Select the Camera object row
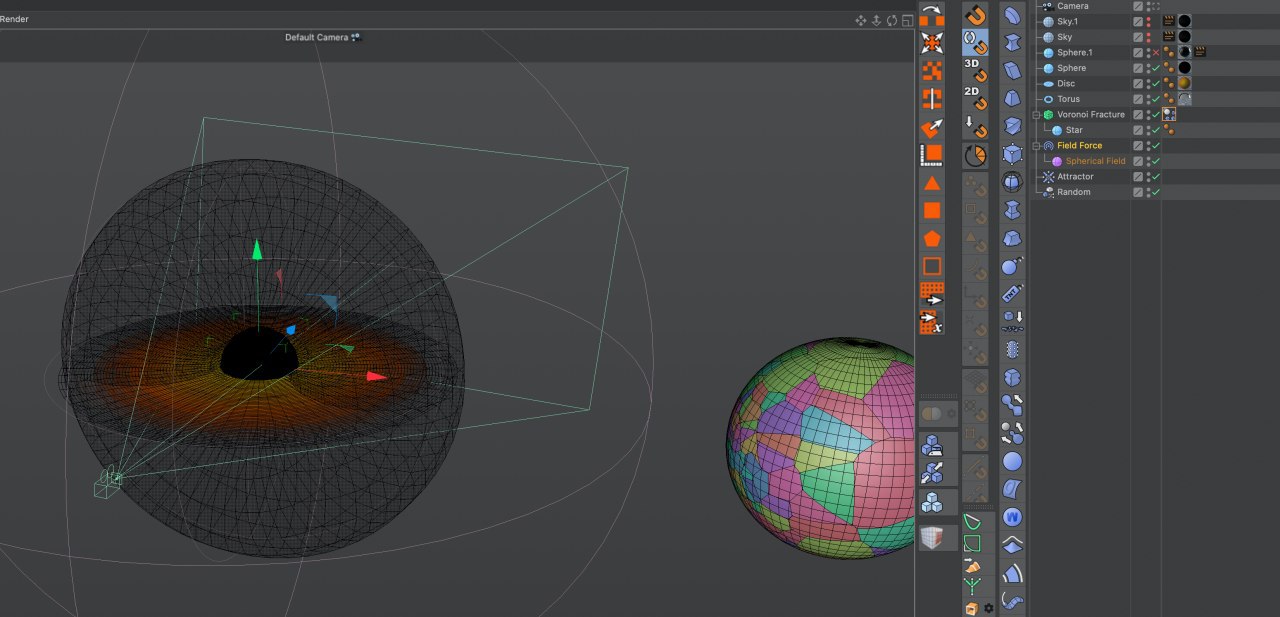This screenshot has width=1280, height=617. tap(1073, 6)
